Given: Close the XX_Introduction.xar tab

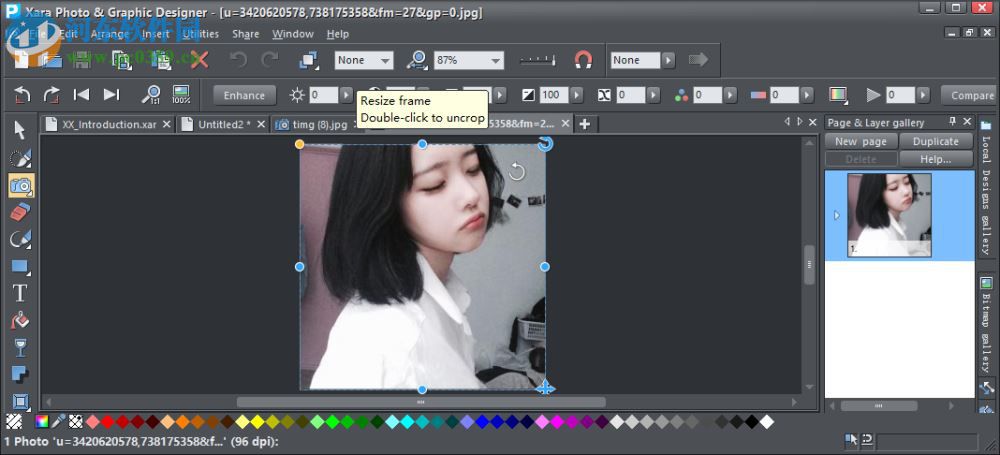Looking at the screenshot, I should tap(166, 124).
